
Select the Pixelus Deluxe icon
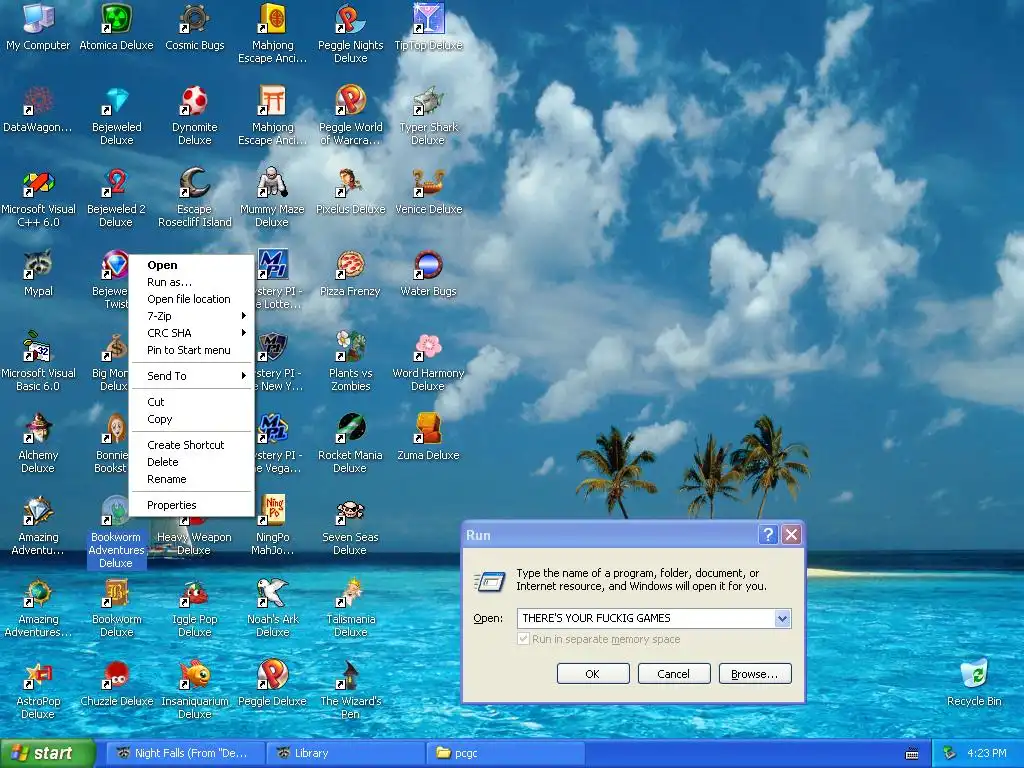(351, 182)
